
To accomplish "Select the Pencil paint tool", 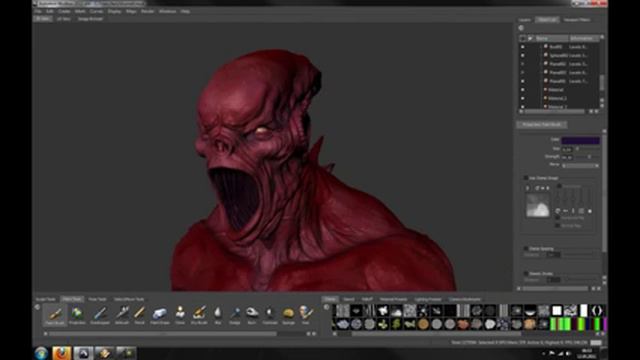I will tap(139, 315).
